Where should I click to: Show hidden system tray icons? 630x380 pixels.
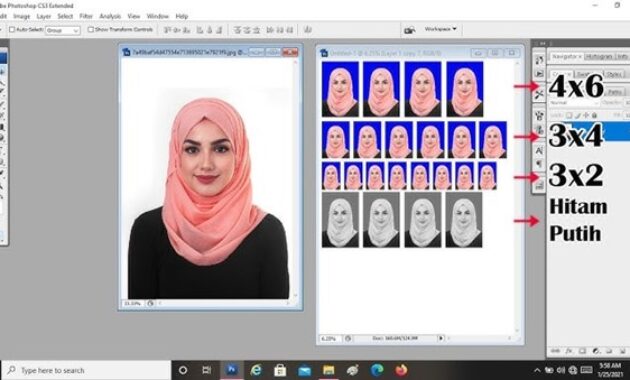(537, 370)
